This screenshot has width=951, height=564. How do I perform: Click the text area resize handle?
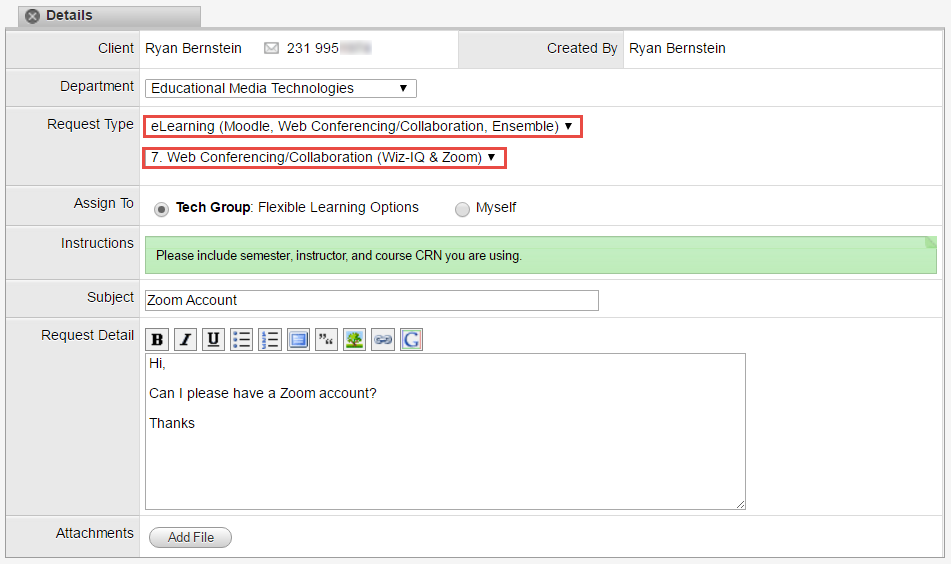coord(741,505)
